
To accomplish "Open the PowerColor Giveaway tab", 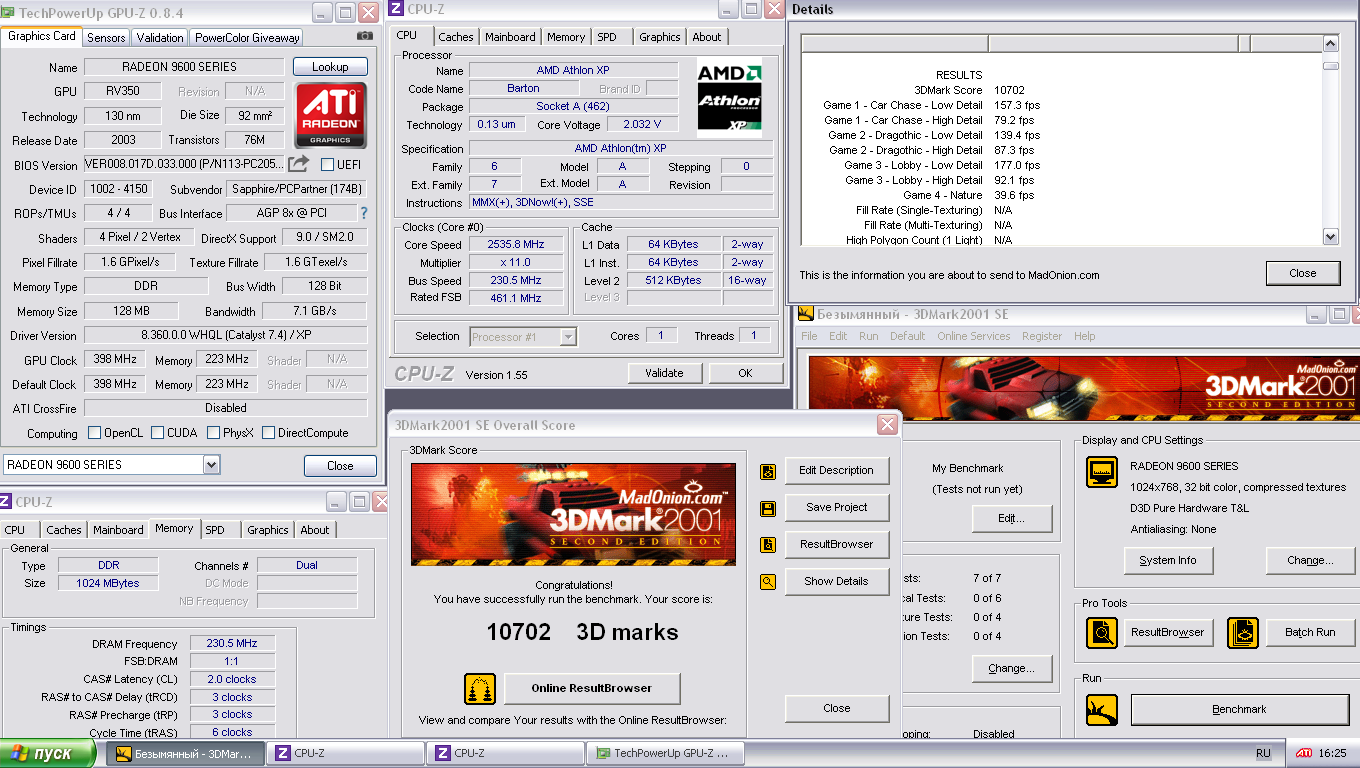I will [247, 38].
